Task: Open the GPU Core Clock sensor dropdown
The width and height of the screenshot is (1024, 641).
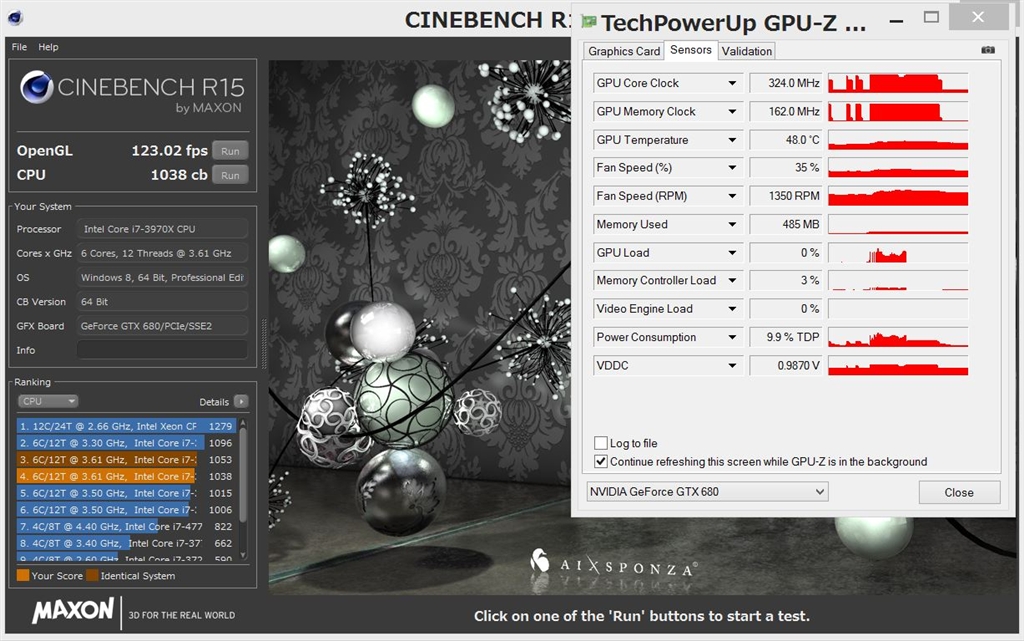Action: click(x=732, y=84)
